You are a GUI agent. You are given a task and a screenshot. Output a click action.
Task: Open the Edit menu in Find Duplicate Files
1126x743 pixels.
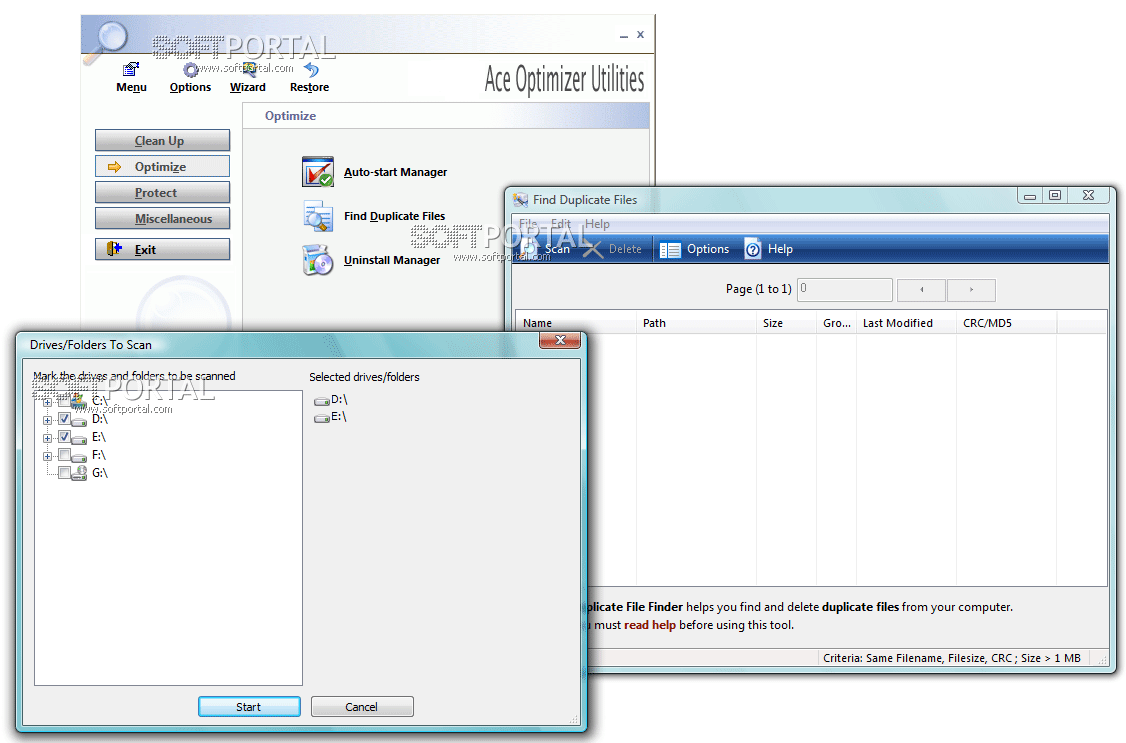click(x=561, y=223)
